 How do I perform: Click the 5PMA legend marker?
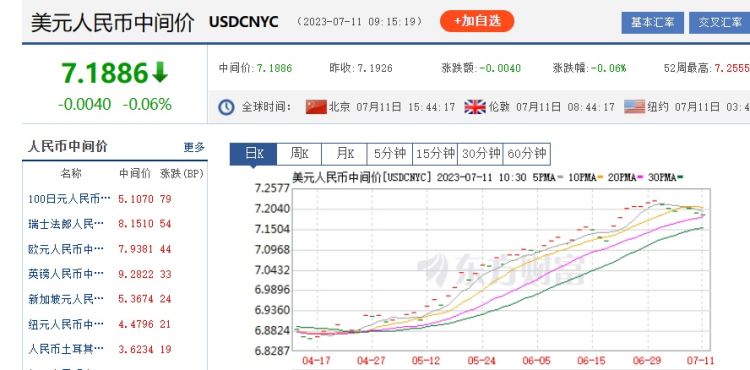pyautogui.click(x=561, y=178)
